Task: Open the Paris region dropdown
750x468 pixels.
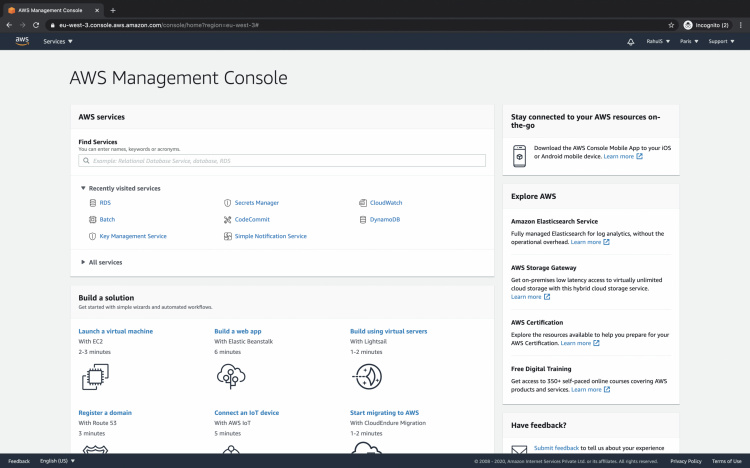Action: 689,42
